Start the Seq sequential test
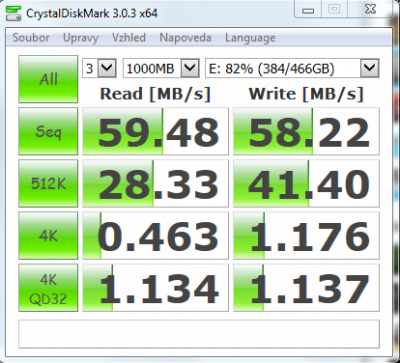The image size is (400, 363). [x=48, y=131]
